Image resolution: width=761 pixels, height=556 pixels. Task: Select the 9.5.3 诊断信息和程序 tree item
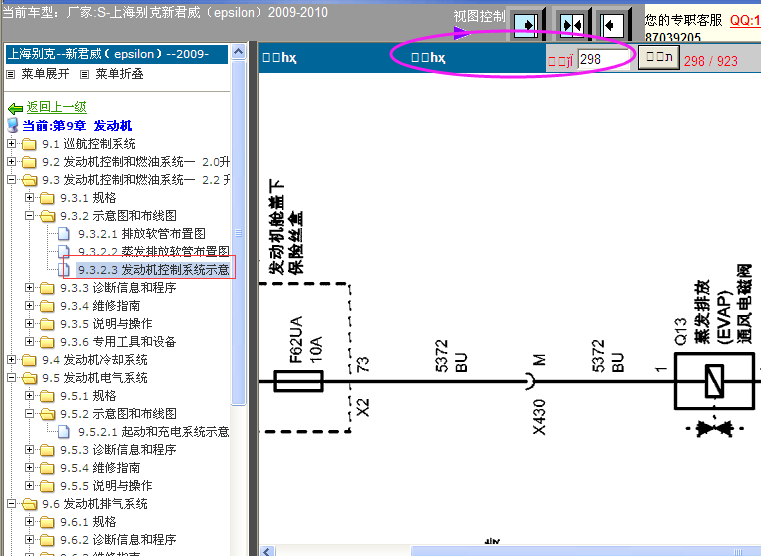point(118,450)
